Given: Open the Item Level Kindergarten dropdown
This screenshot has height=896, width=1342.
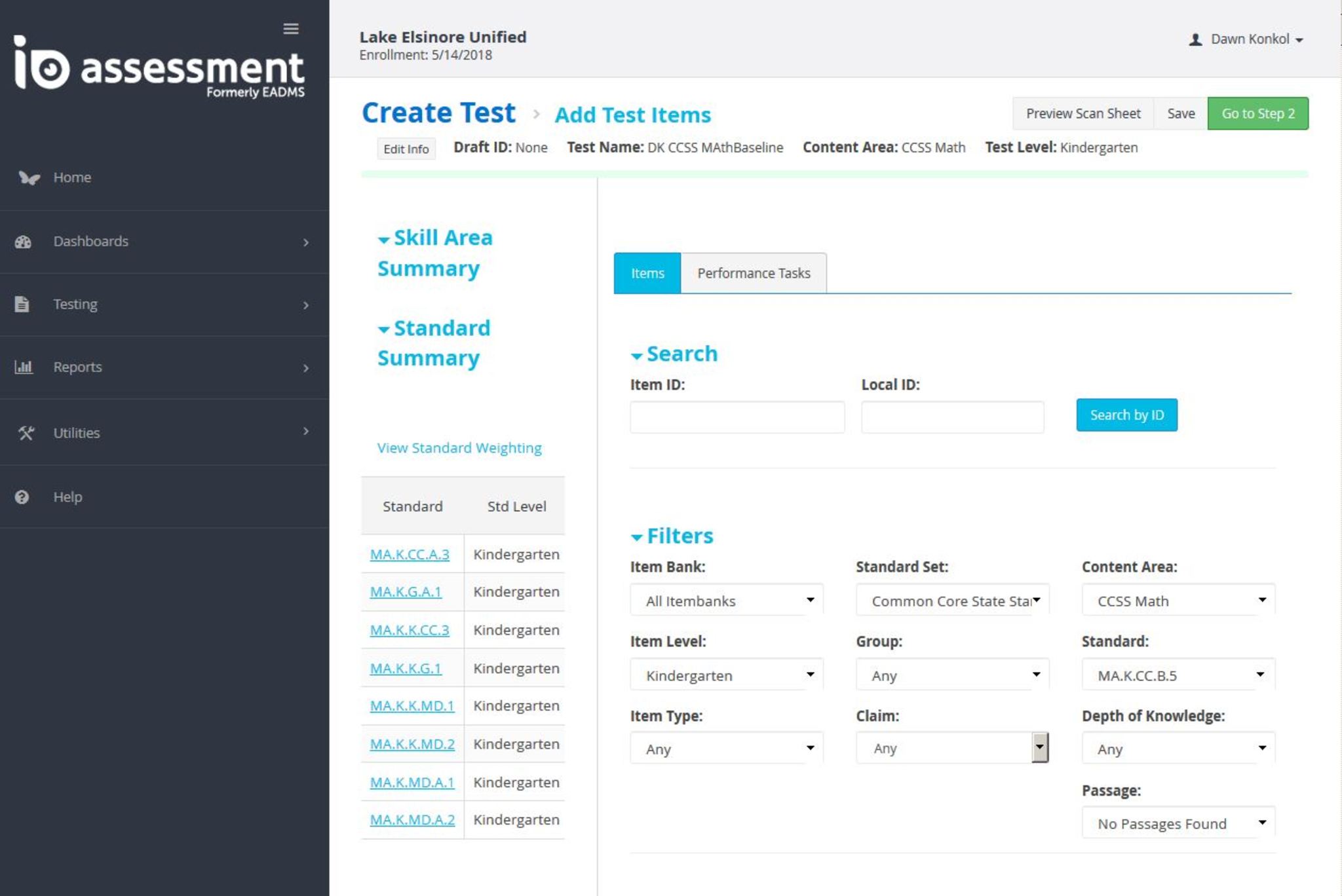Looking at the screenshot, I should click(x=726, y=675).
